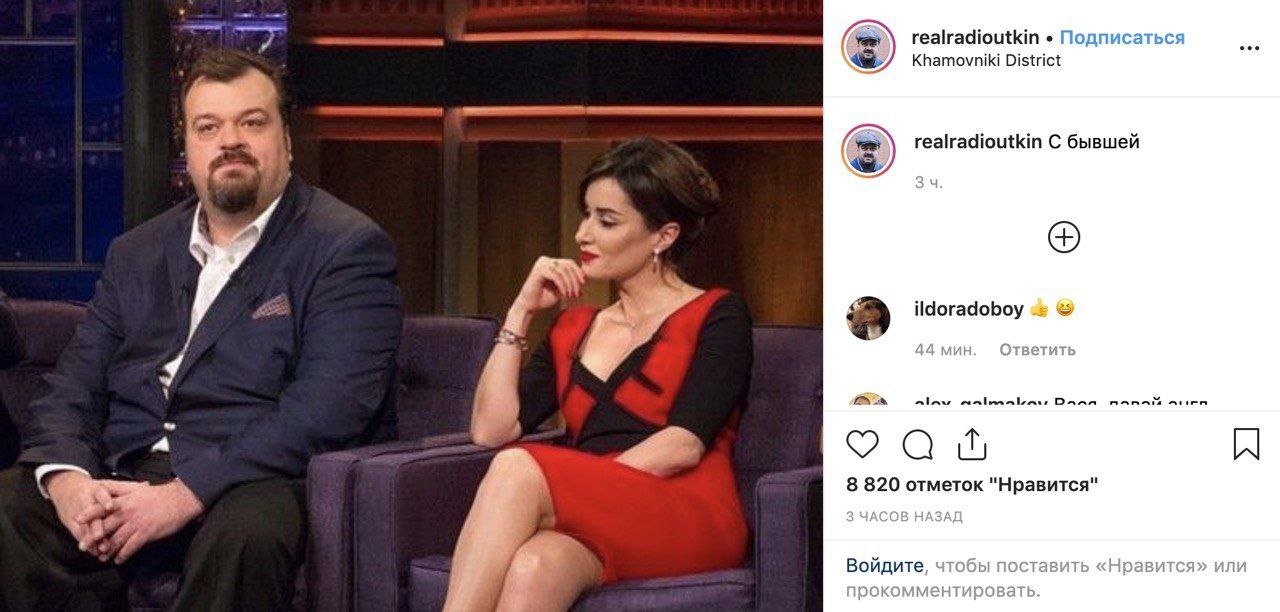This screenshot has height=612, width=1280.
Task: Open the realradioutkin username in the header
Action: click(x=976, y=38)
